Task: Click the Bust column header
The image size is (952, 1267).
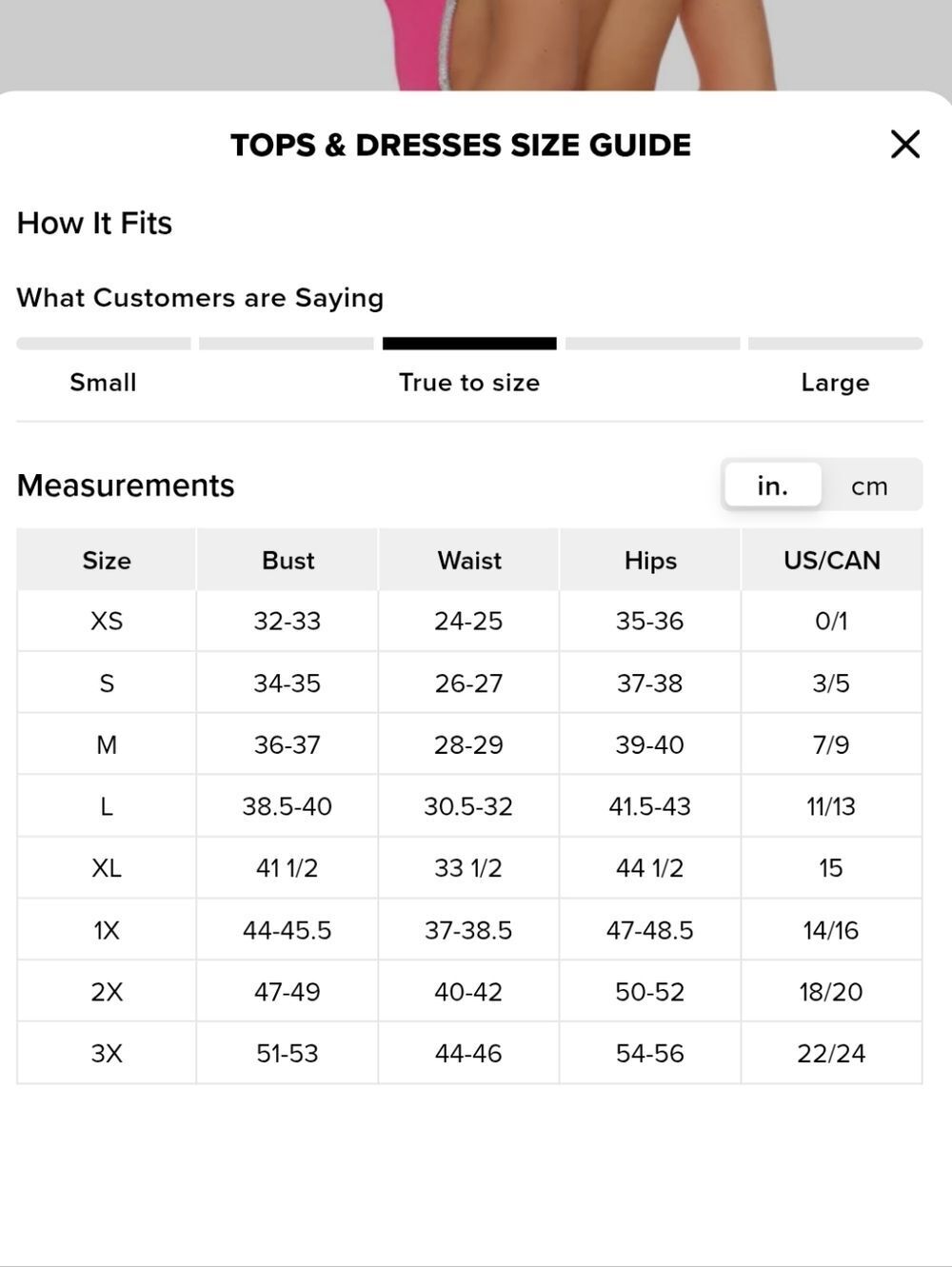Action: (x=288, y=560)
